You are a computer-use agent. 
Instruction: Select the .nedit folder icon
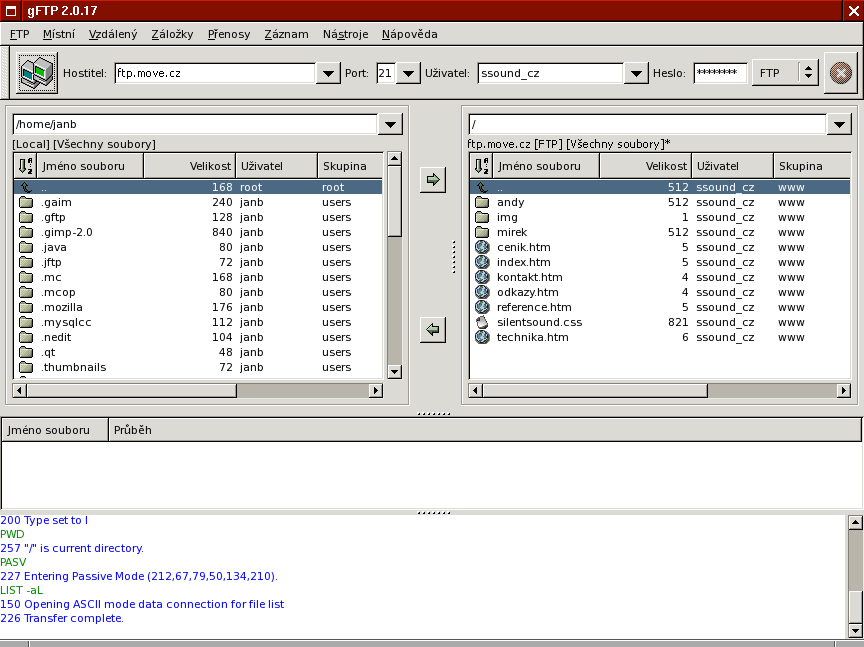point(26,337)
